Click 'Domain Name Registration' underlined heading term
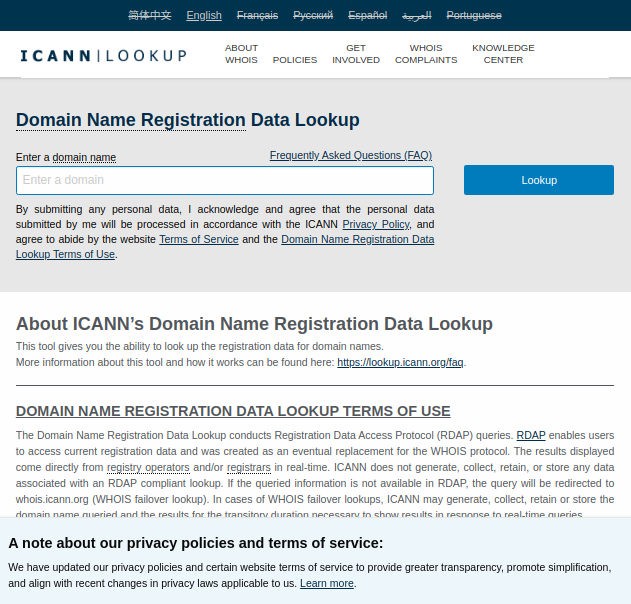Screen dimensions: 631x604 tap(131, 120)
